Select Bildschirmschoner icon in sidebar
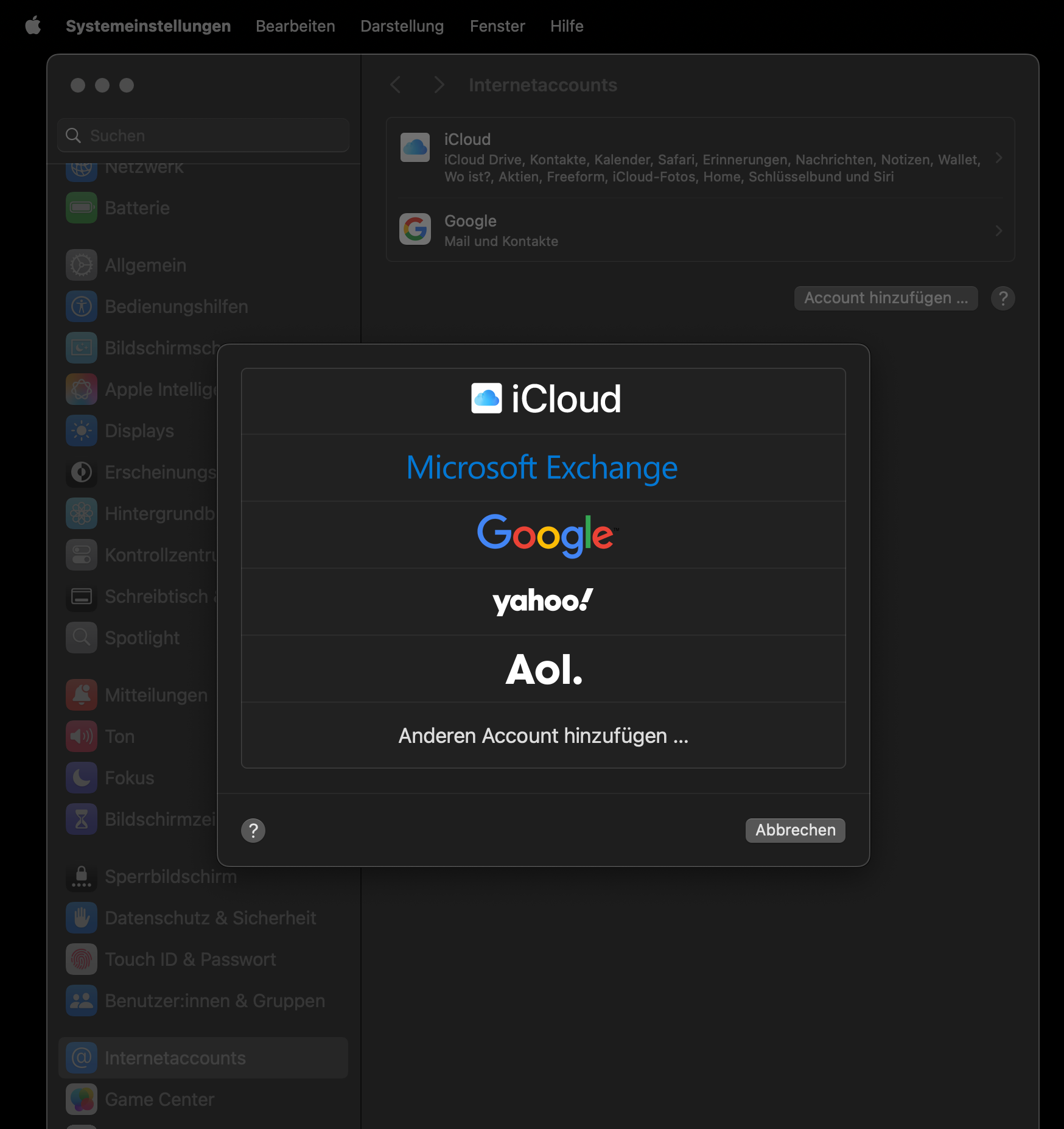The width and height of the screenshot is (1064, 1129). (82, 348)
